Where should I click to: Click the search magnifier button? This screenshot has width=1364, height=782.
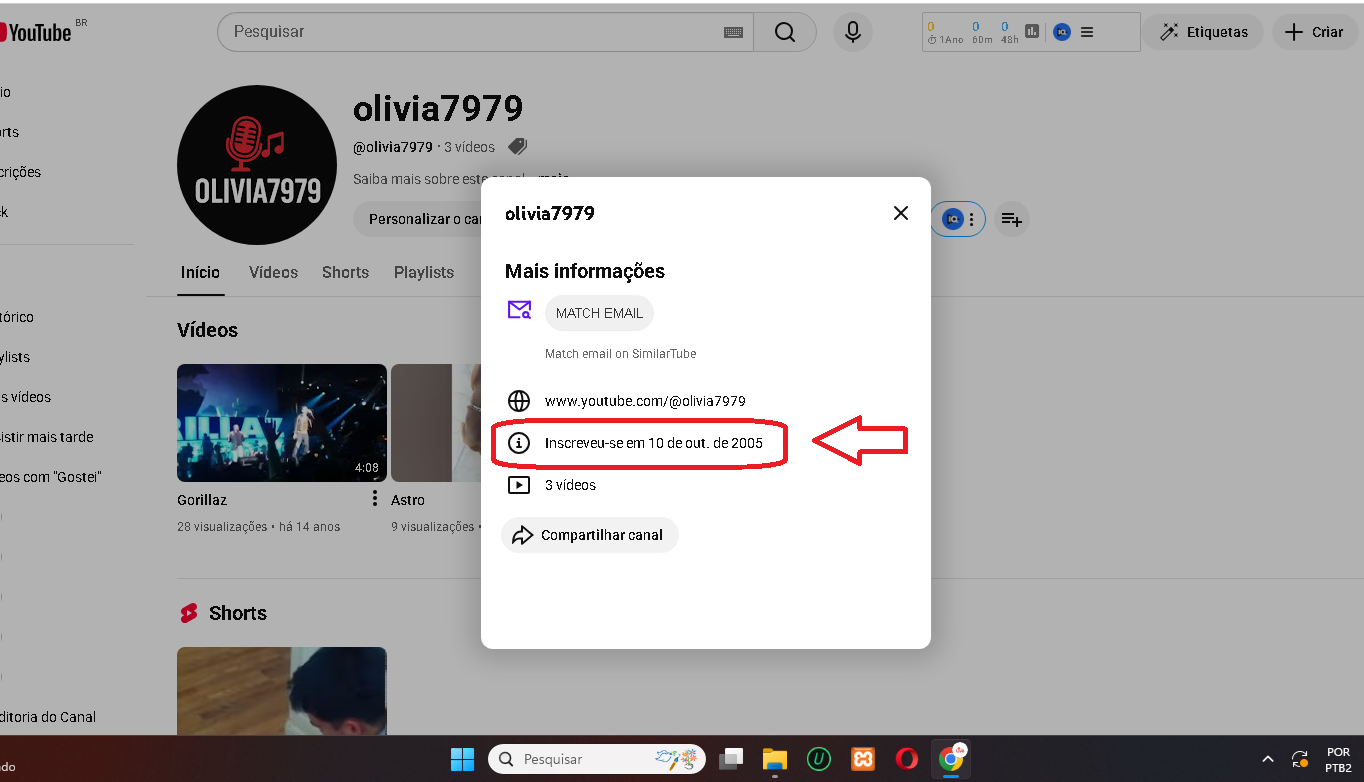click(785, 32)
